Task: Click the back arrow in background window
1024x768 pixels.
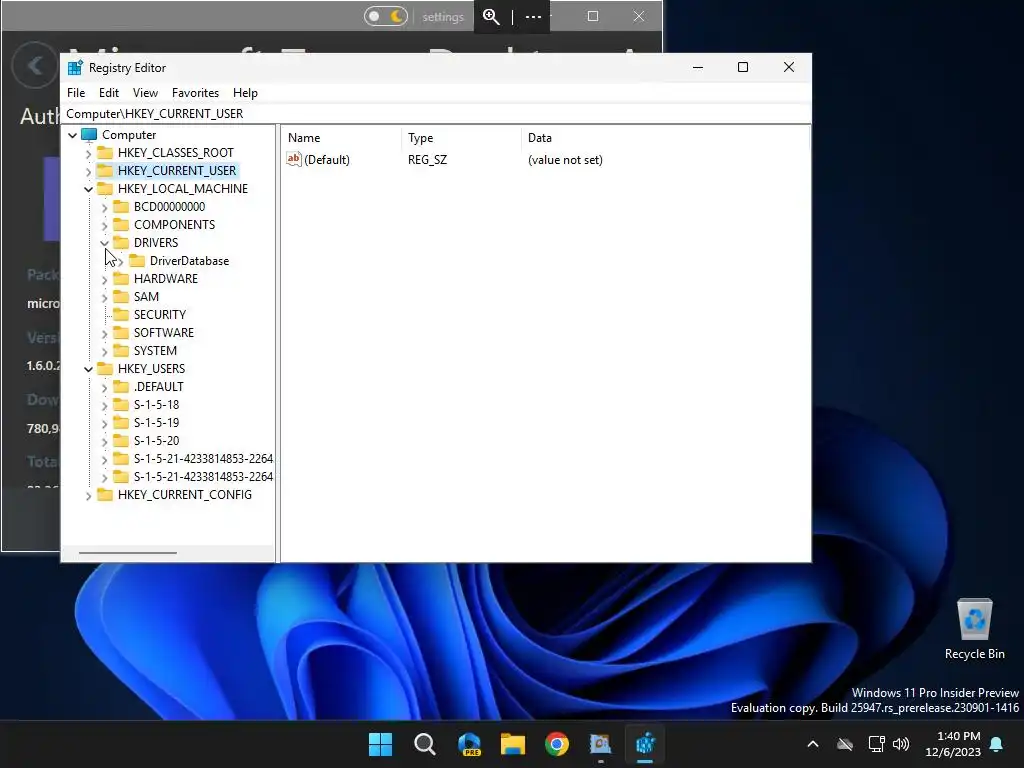Action: point(35,65)
